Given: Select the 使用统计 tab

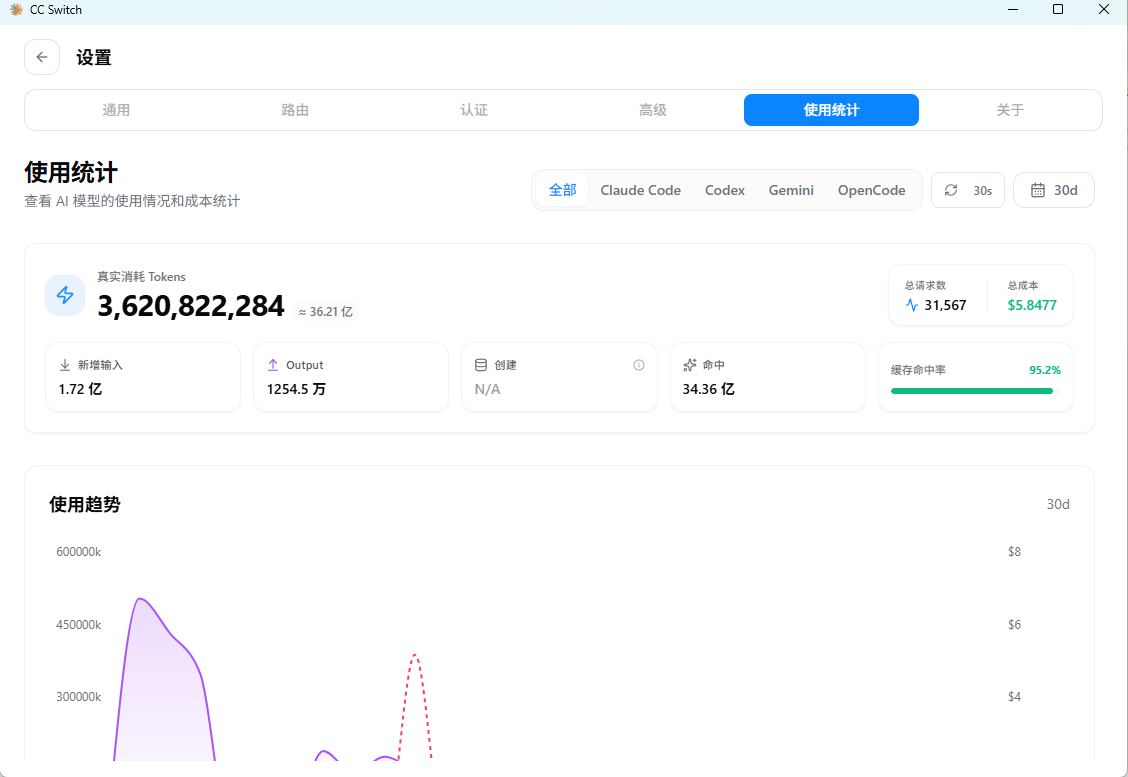Looking at the screenshot, I should pyautogui.click(x=831, y=110).
